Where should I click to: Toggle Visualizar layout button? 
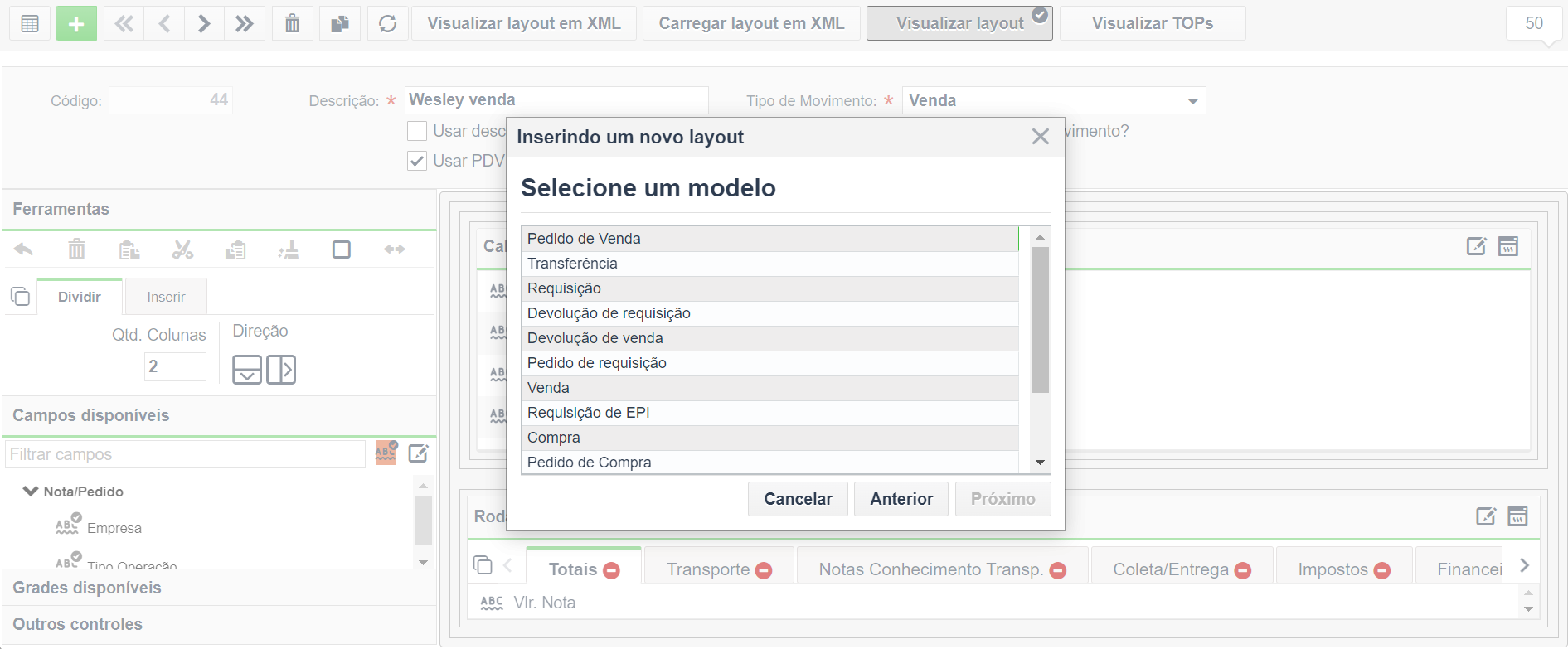coord(959,23)
